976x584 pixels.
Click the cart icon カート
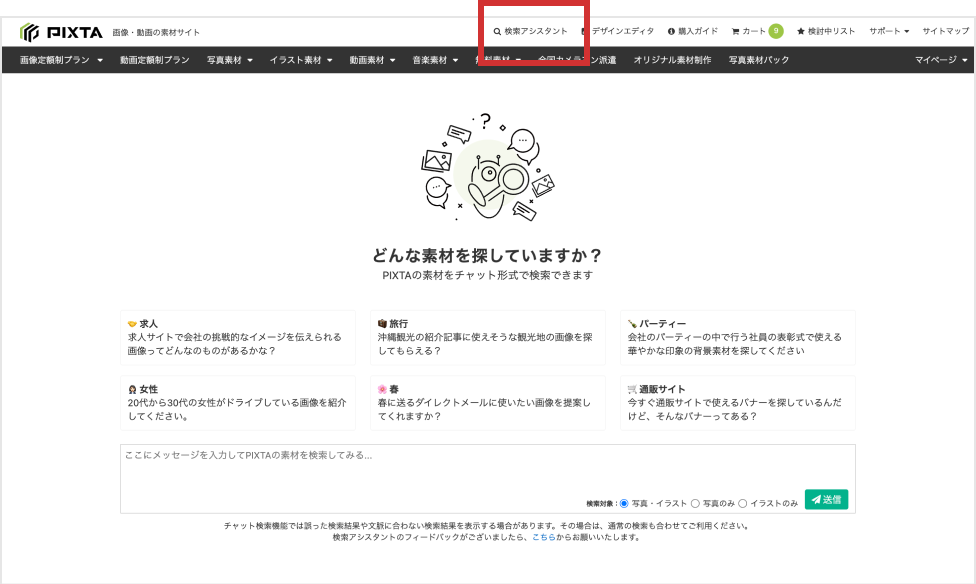(748, 31)
